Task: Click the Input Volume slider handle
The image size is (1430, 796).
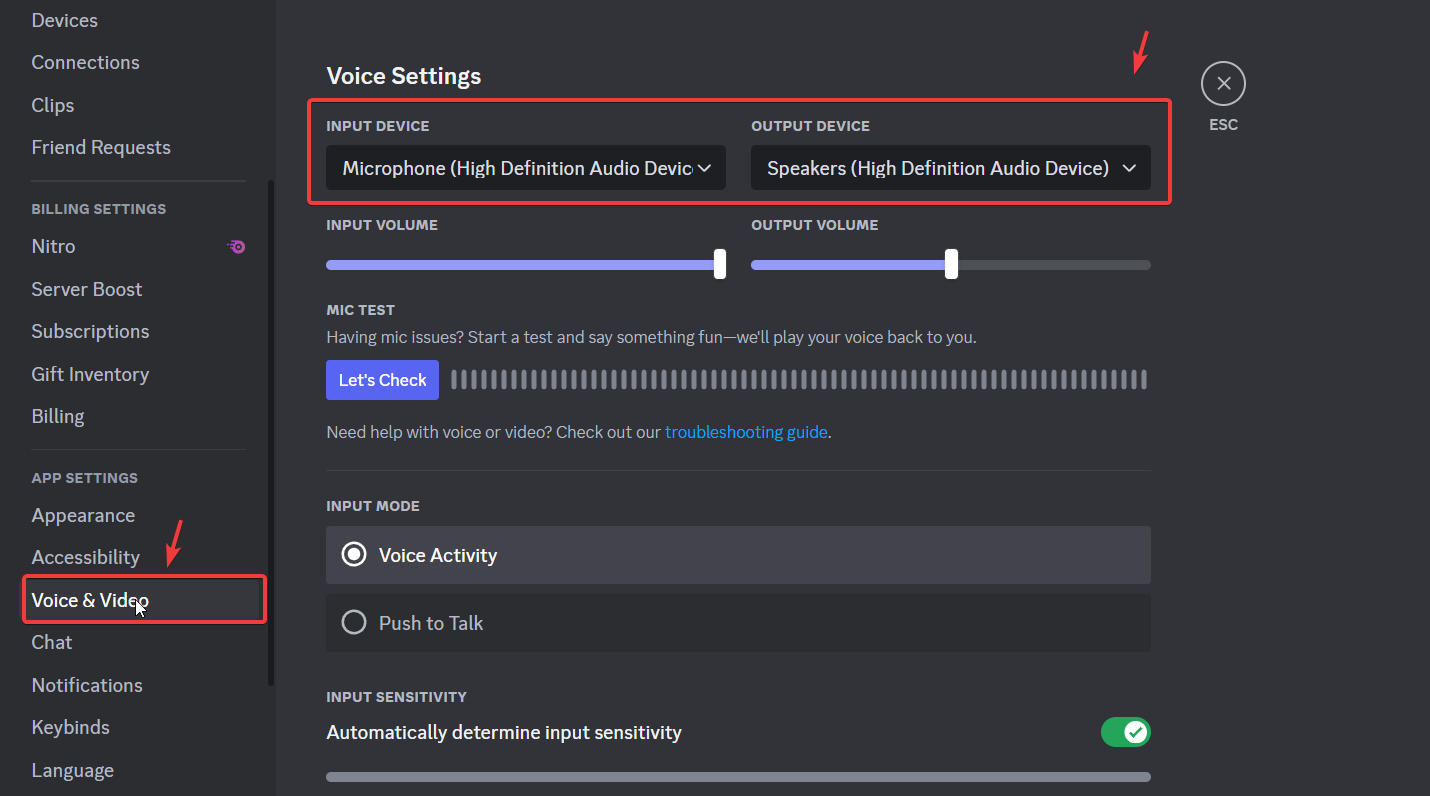Action: point(720,264)
